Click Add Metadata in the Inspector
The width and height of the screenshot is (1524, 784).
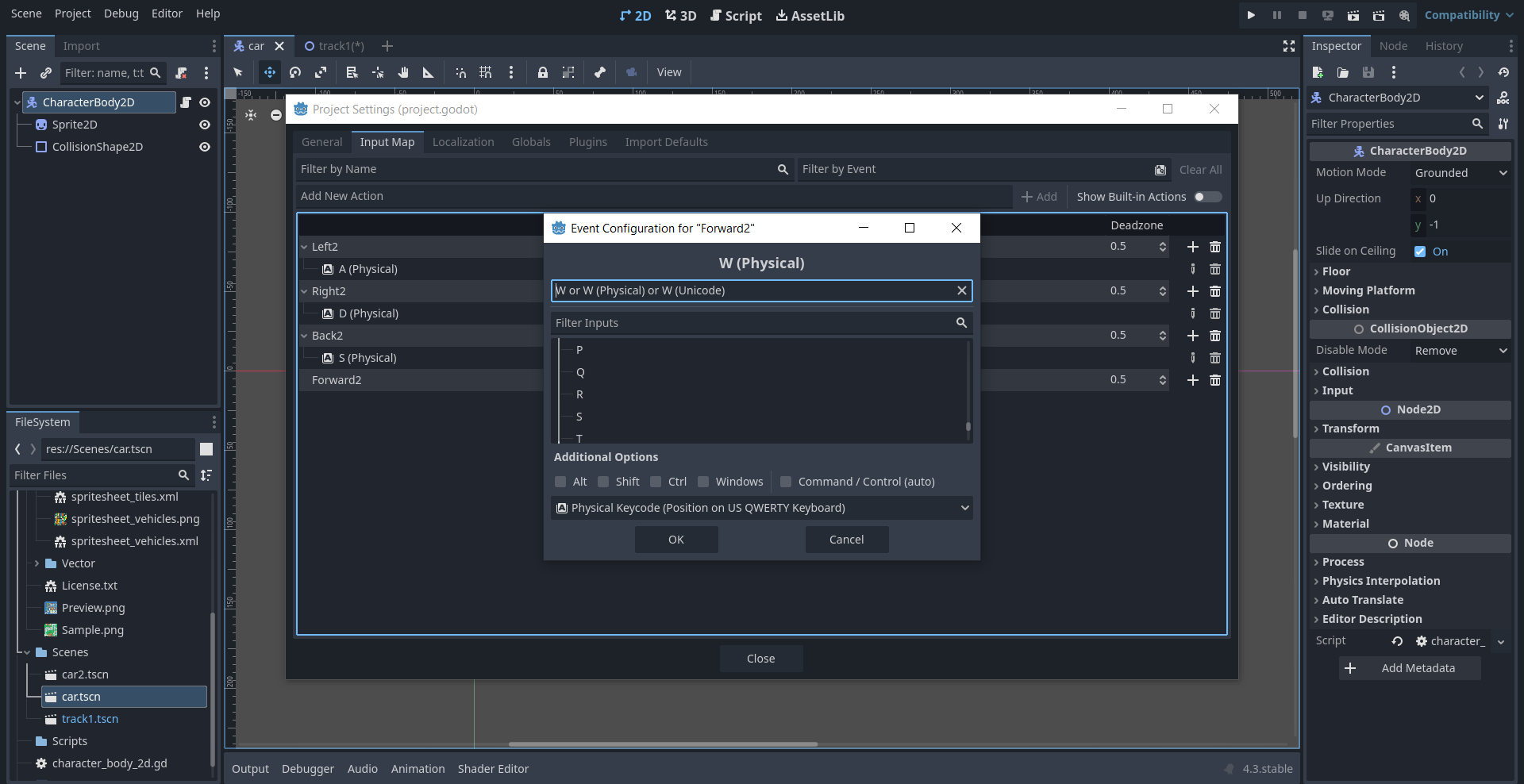point(1410,668)
